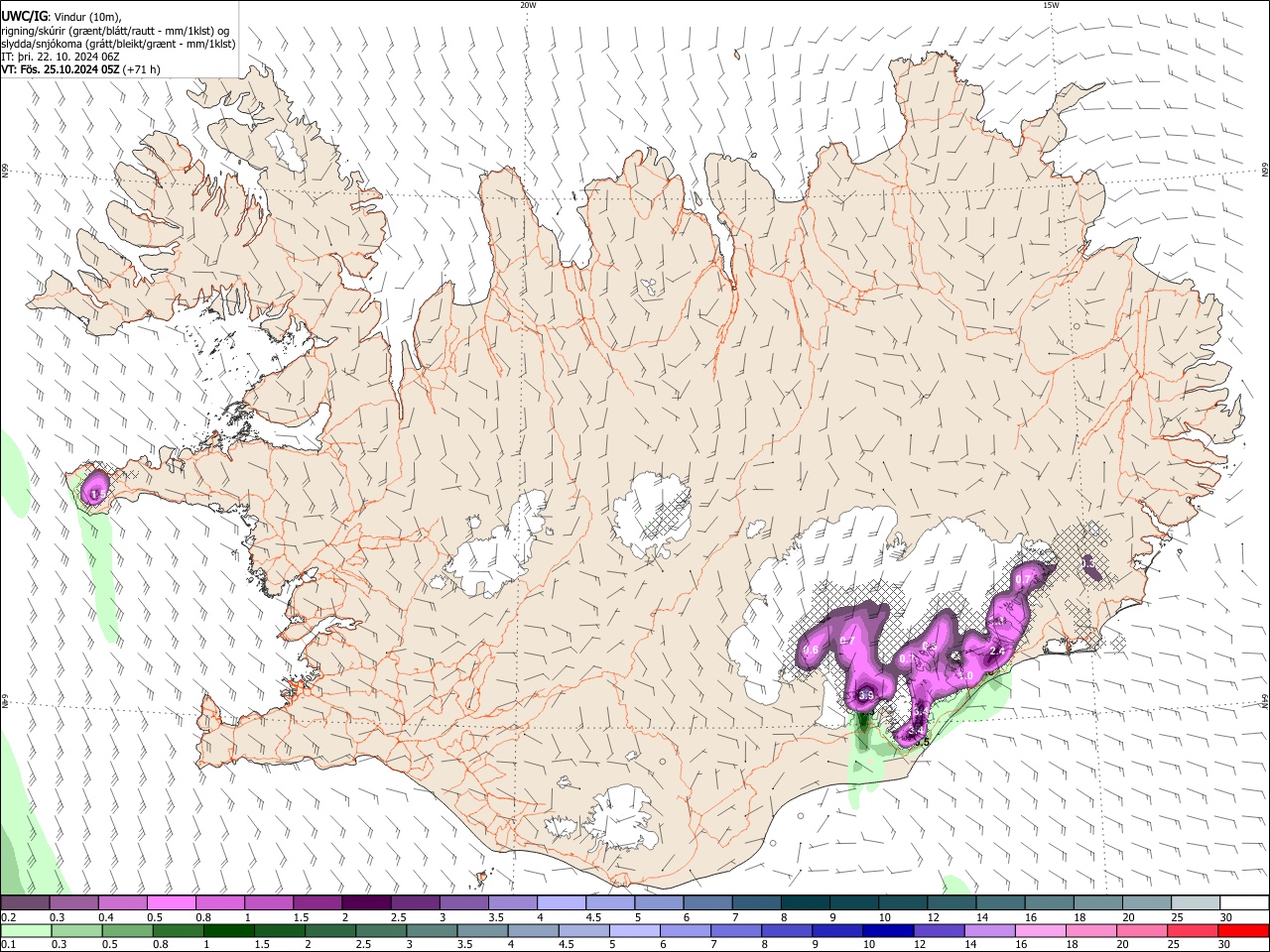This screenshot has width=1270, height=952.
Task: Click the '3.9' precipitation value on the map
Action: pos(865,696)
